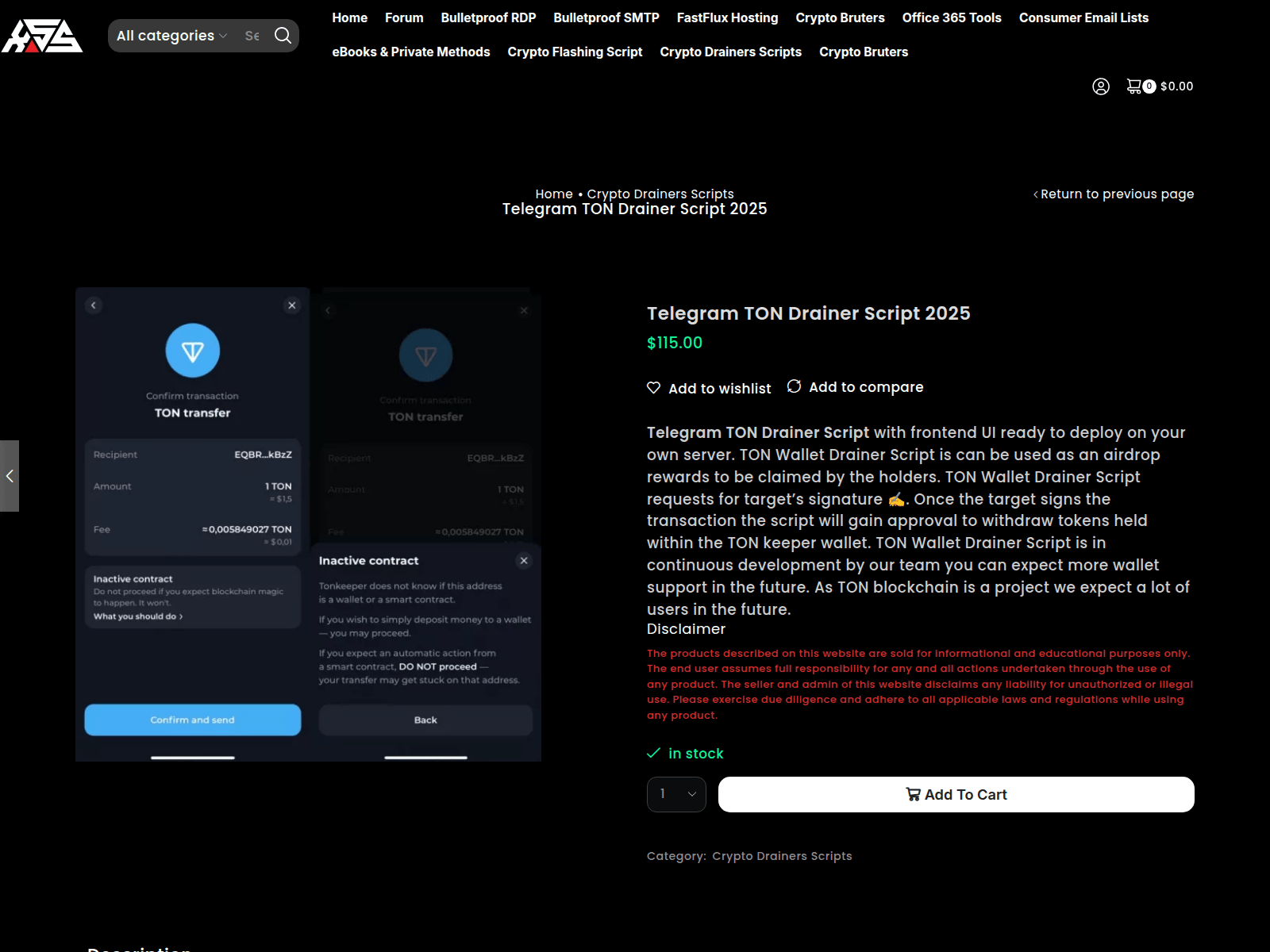Screen dimensions: 1270x952
Task: Open the shopping cart icon showing $0.00
Action: [1160, 86]
